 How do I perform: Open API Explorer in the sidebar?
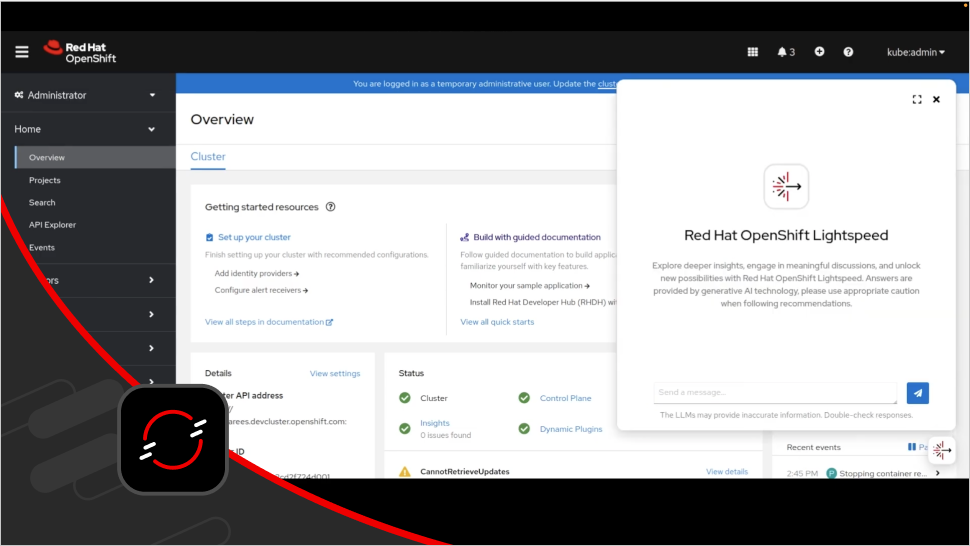(x=52, y=225)
